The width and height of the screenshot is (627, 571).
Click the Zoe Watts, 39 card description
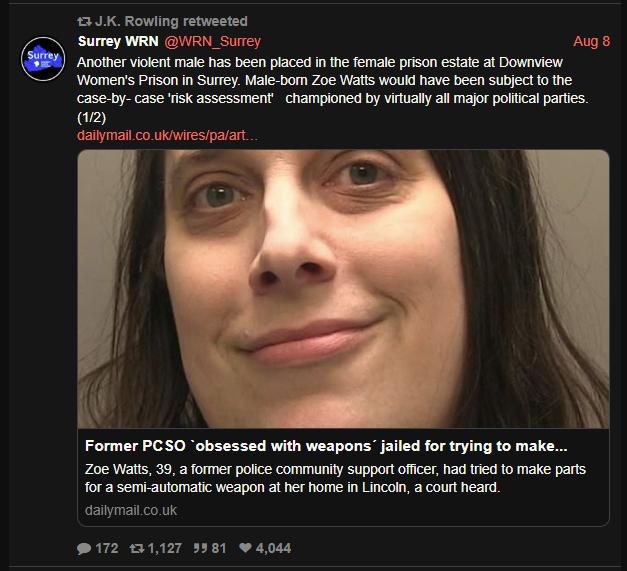[x=335, y=478]
